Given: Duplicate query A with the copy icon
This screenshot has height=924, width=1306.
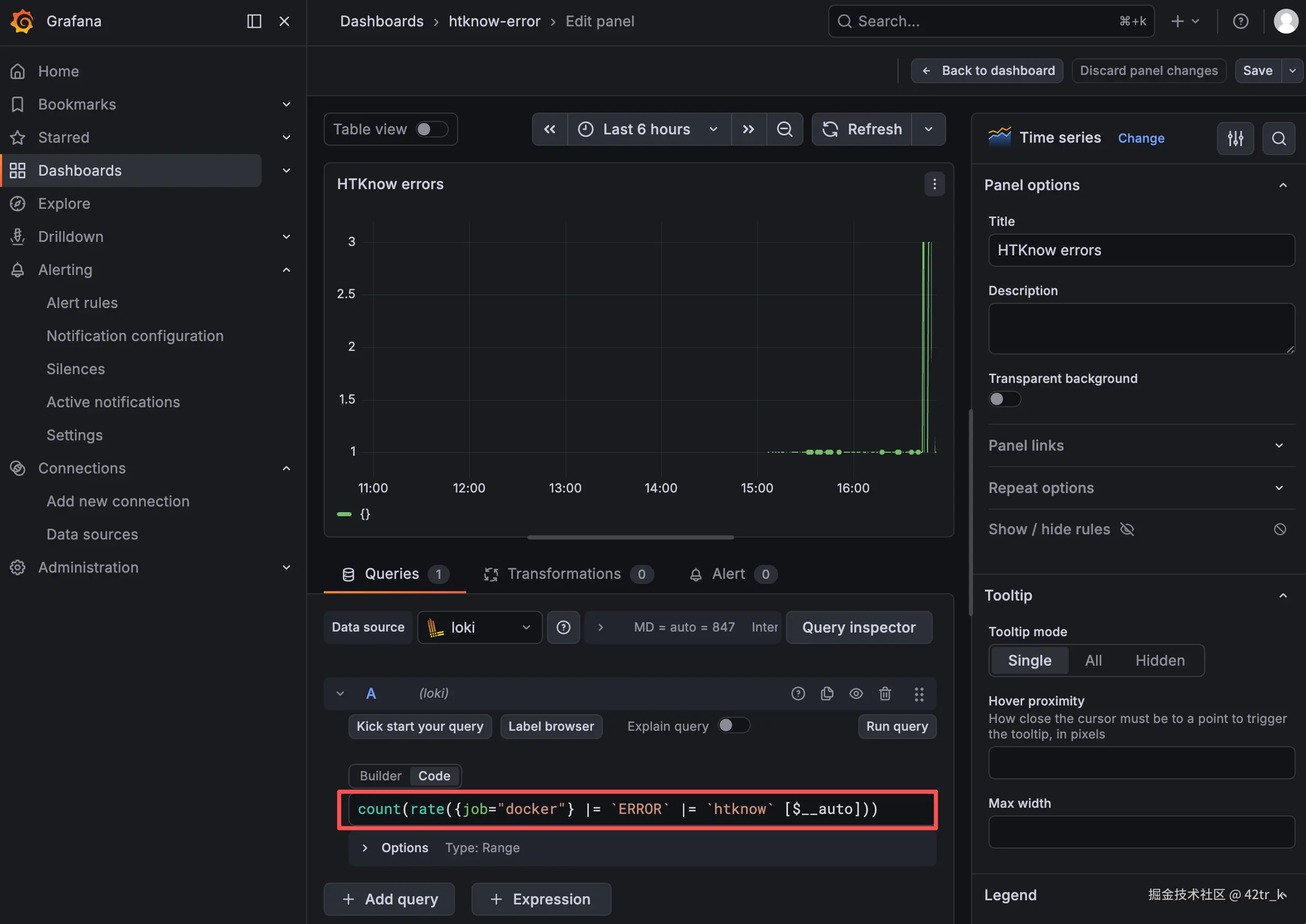Looking at the screenshot, I should [x=827, y=693].
